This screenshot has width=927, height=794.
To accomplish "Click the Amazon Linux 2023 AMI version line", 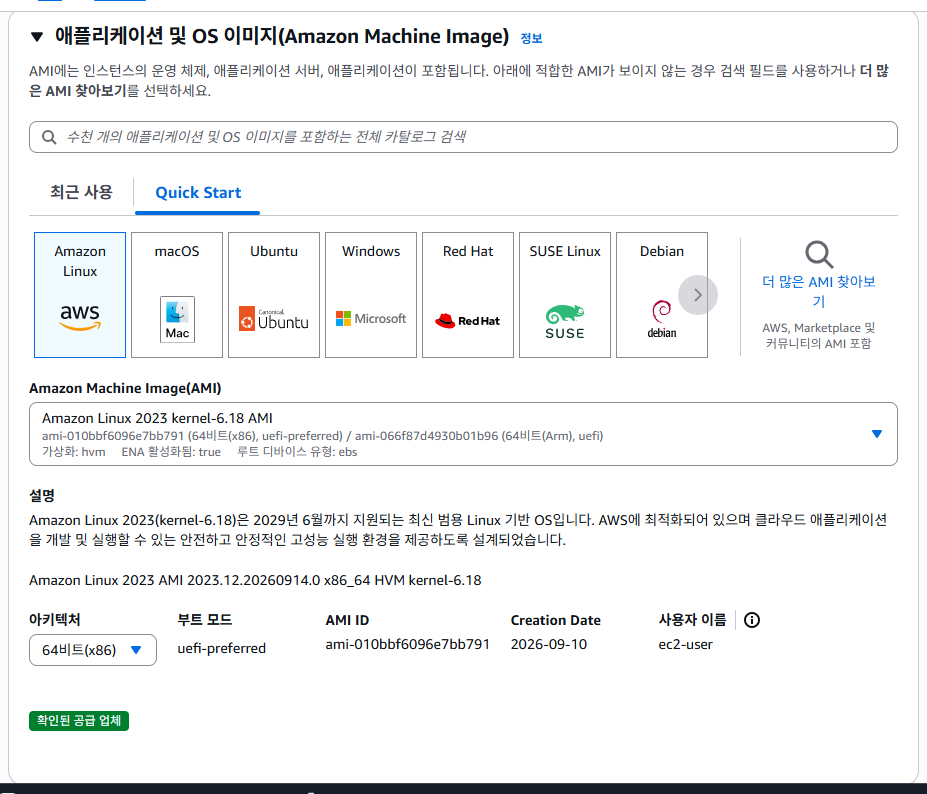I will (255, 581).
